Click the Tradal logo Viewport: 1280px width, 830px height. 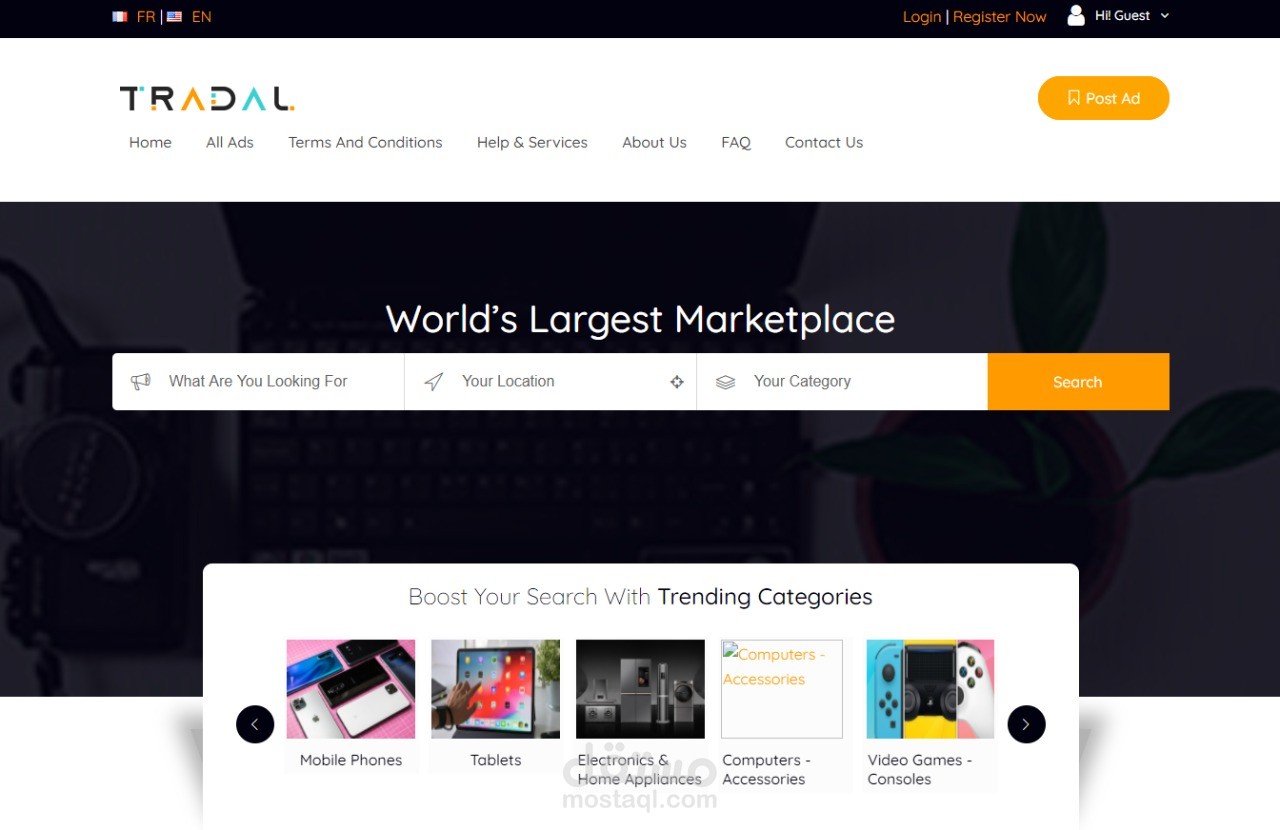(207, 98)
